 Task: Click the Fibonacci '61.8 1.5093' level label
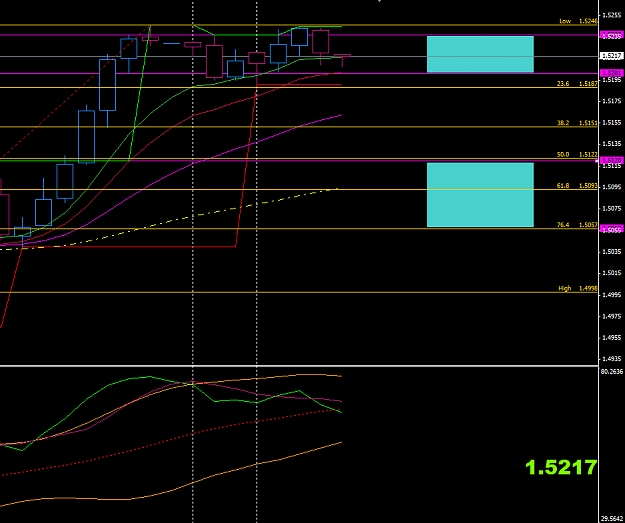(x=577, y=186)
